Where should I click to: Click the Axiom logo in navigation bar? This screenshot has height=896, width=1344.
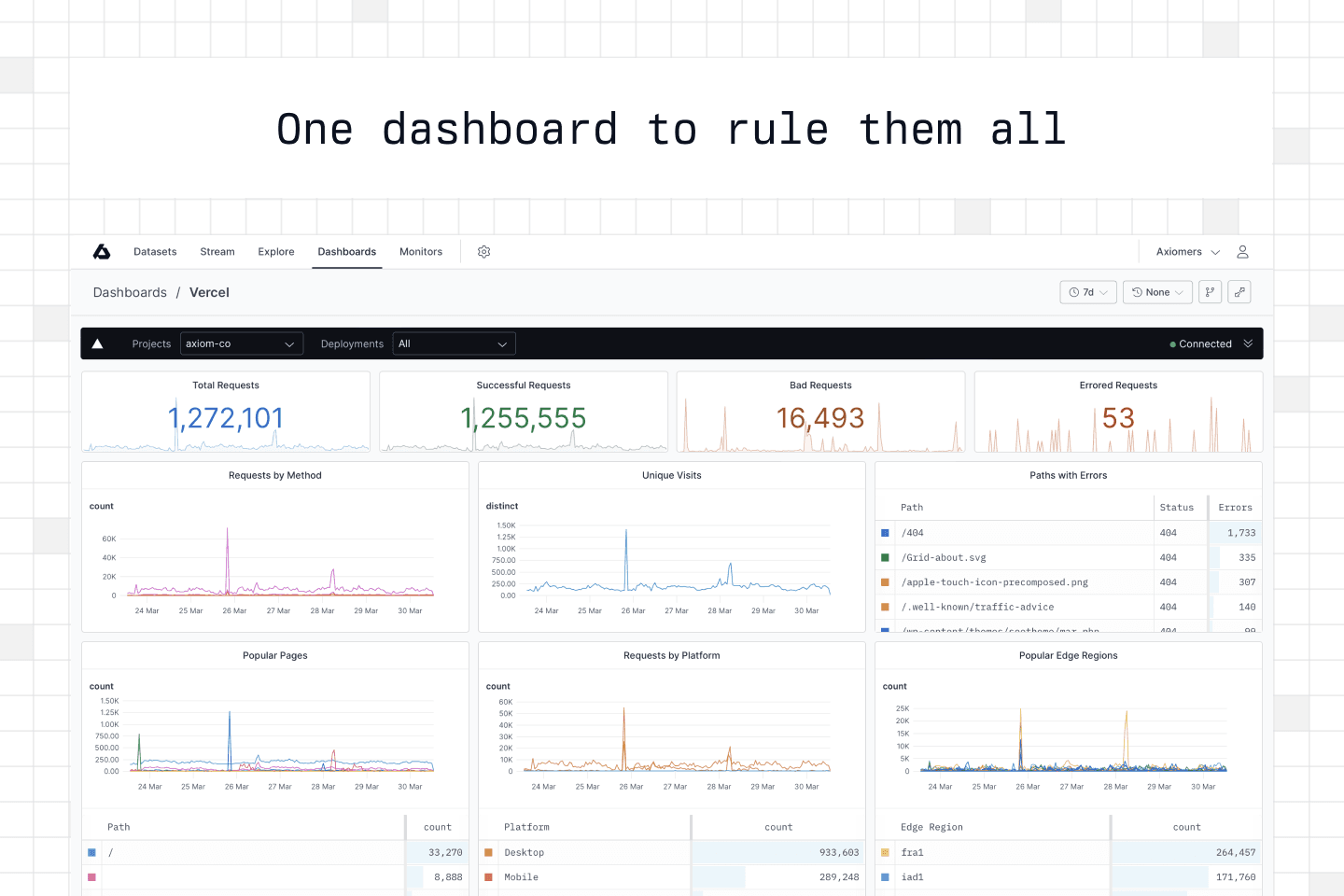coord(102,252)
